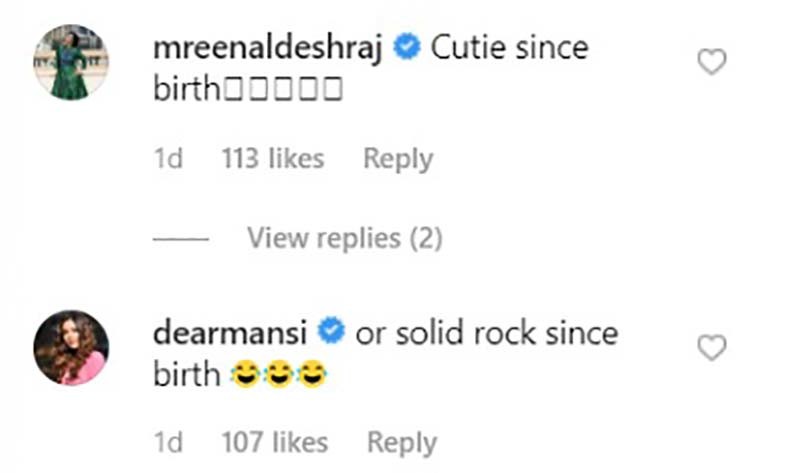Visit the dearmansi username link
Viewport: 785px width, 473px height.
pyautogui.click(x=230, y=333)
